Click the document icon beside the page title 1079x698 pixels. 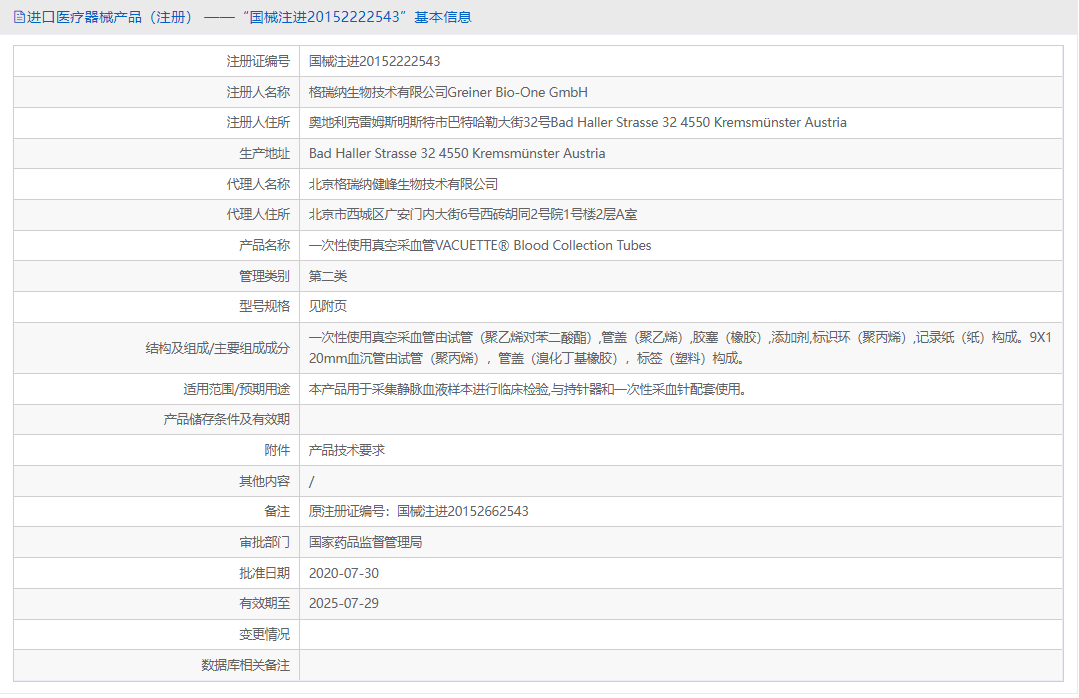(18, 17)
